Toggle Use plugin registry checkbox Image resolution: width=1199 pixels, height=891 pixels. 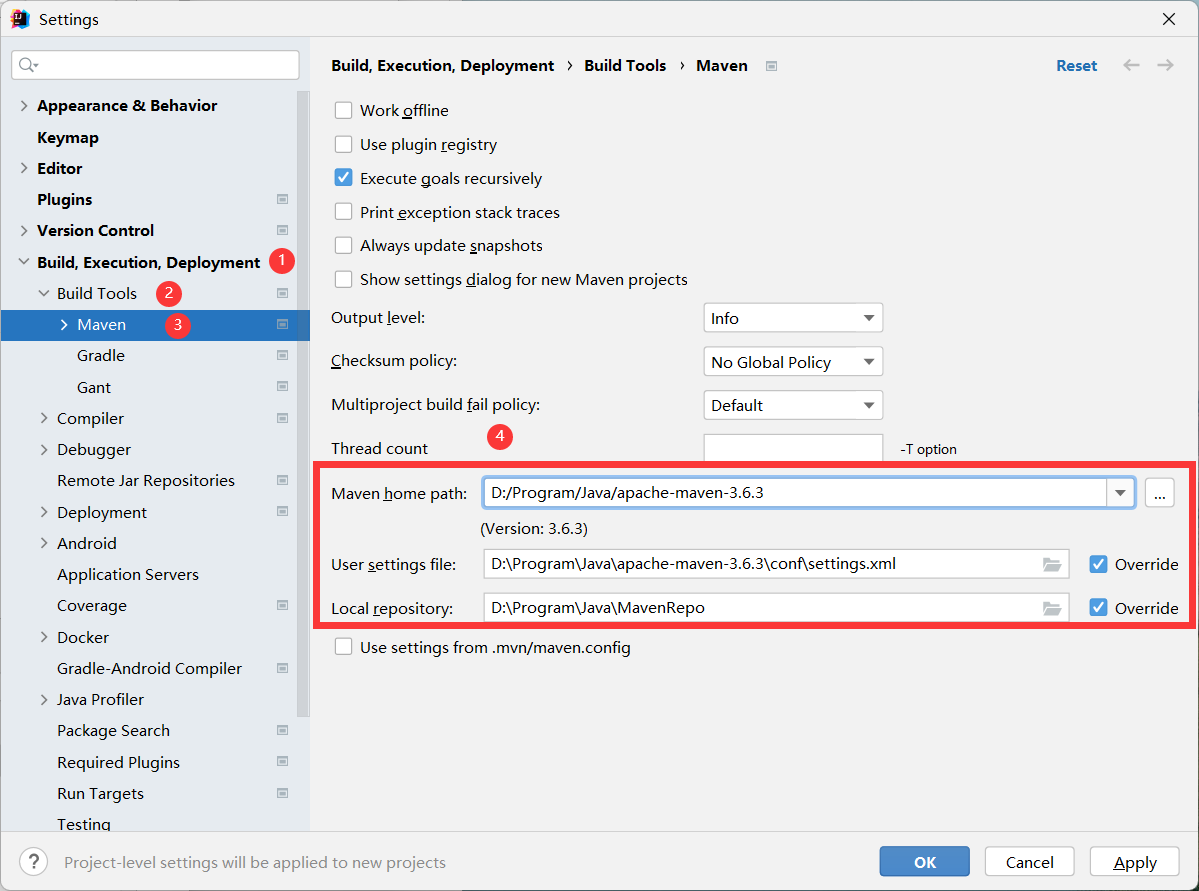tap(343, 145)
